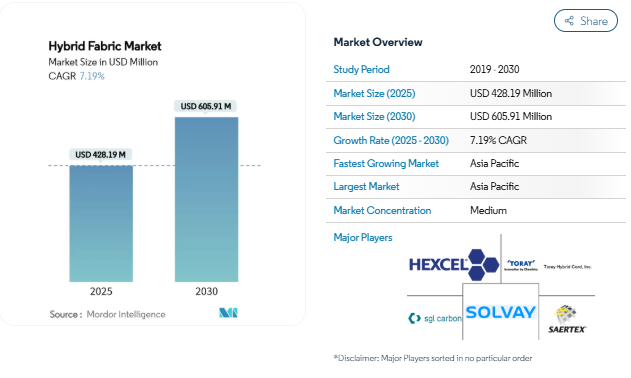Open the Study Period link
631x378 pixels.
(x=361, y=69)
